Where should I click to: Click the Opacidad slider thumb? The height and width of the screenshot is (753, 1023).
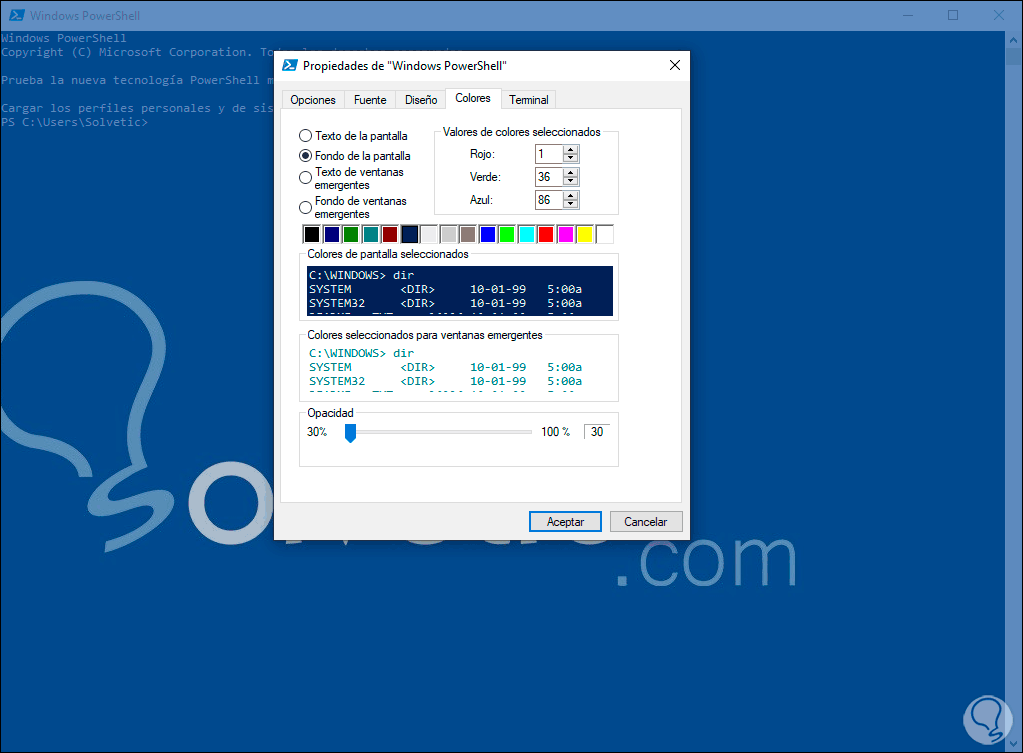click(350, 433)
